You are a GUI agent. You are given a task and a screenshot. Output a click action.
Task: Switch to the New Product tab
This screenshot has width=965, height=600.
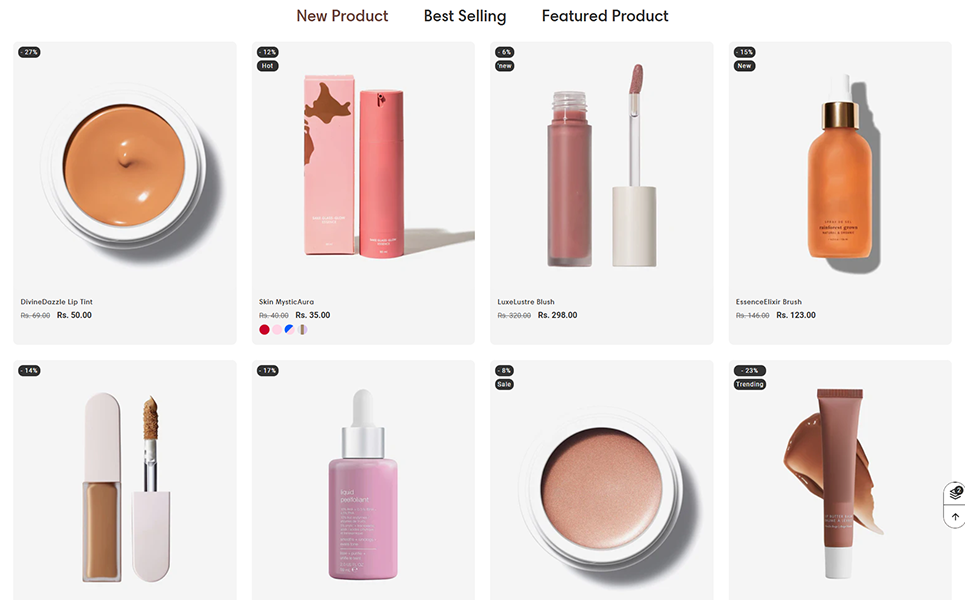coord(342,16)
